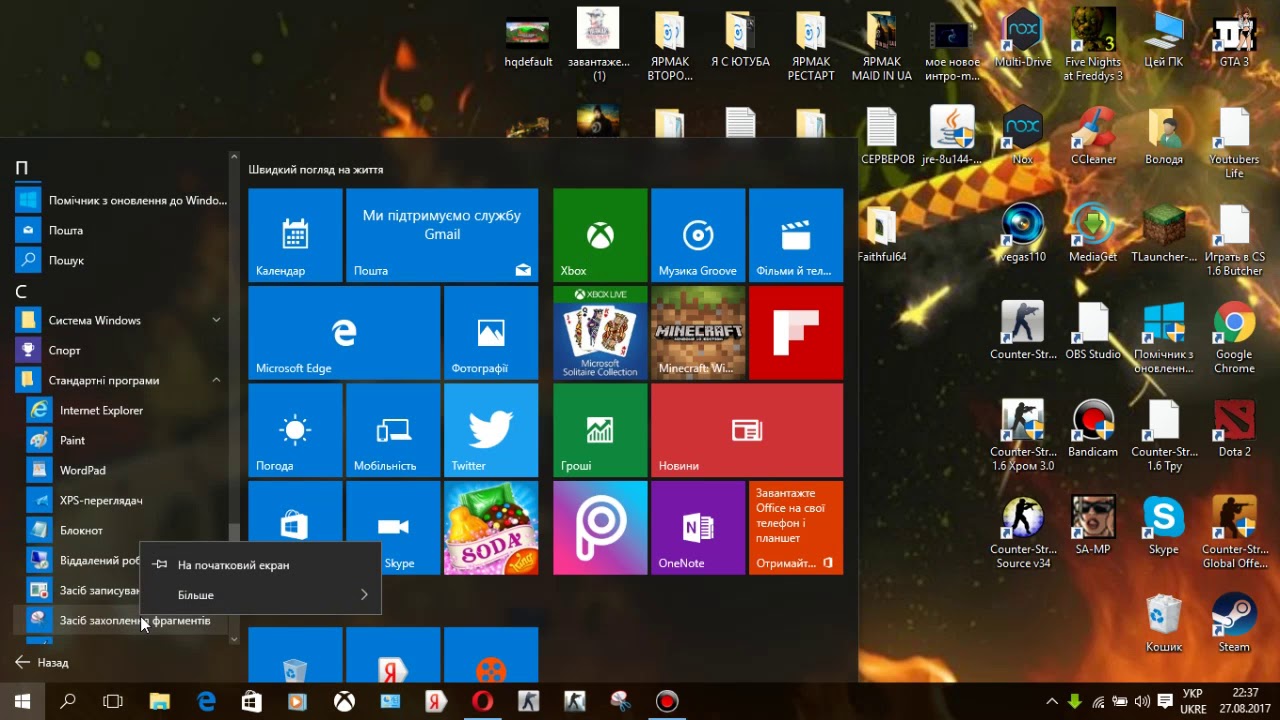Go back with Назад button
Image resolution: width=1280 pixels, height=720 pixels.
(42, 662)
